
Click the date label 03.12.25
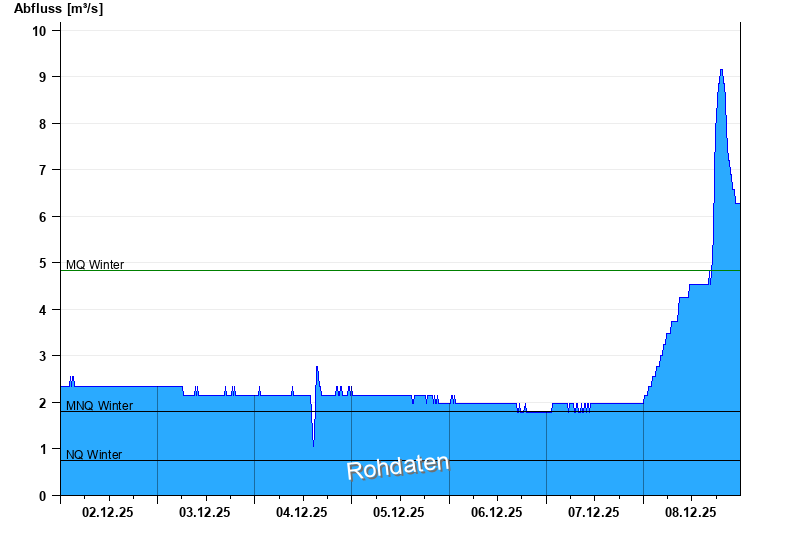205,512
